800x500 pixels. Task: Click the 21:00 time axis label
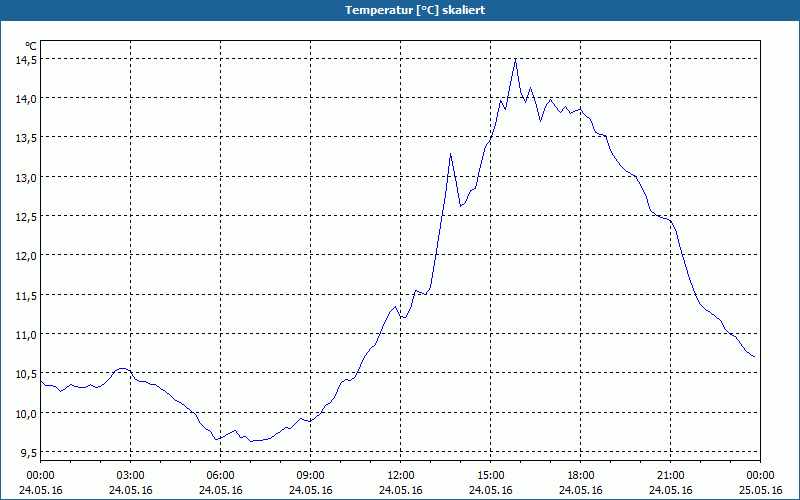(670, 476)
